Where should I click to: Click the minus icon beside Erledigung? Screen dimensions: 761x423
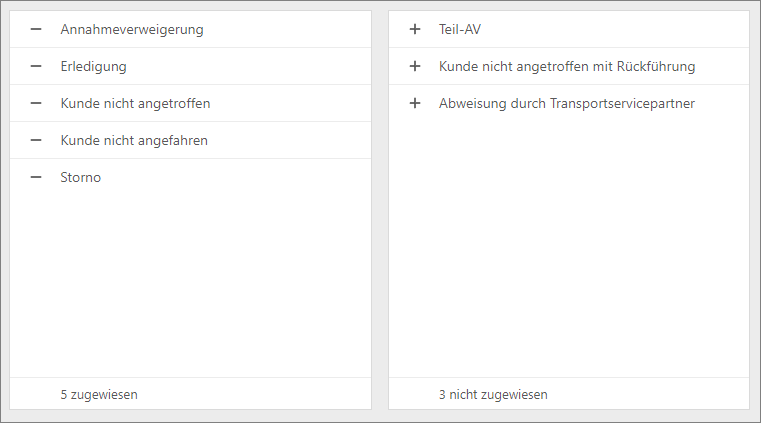click(x=36, y=66)
